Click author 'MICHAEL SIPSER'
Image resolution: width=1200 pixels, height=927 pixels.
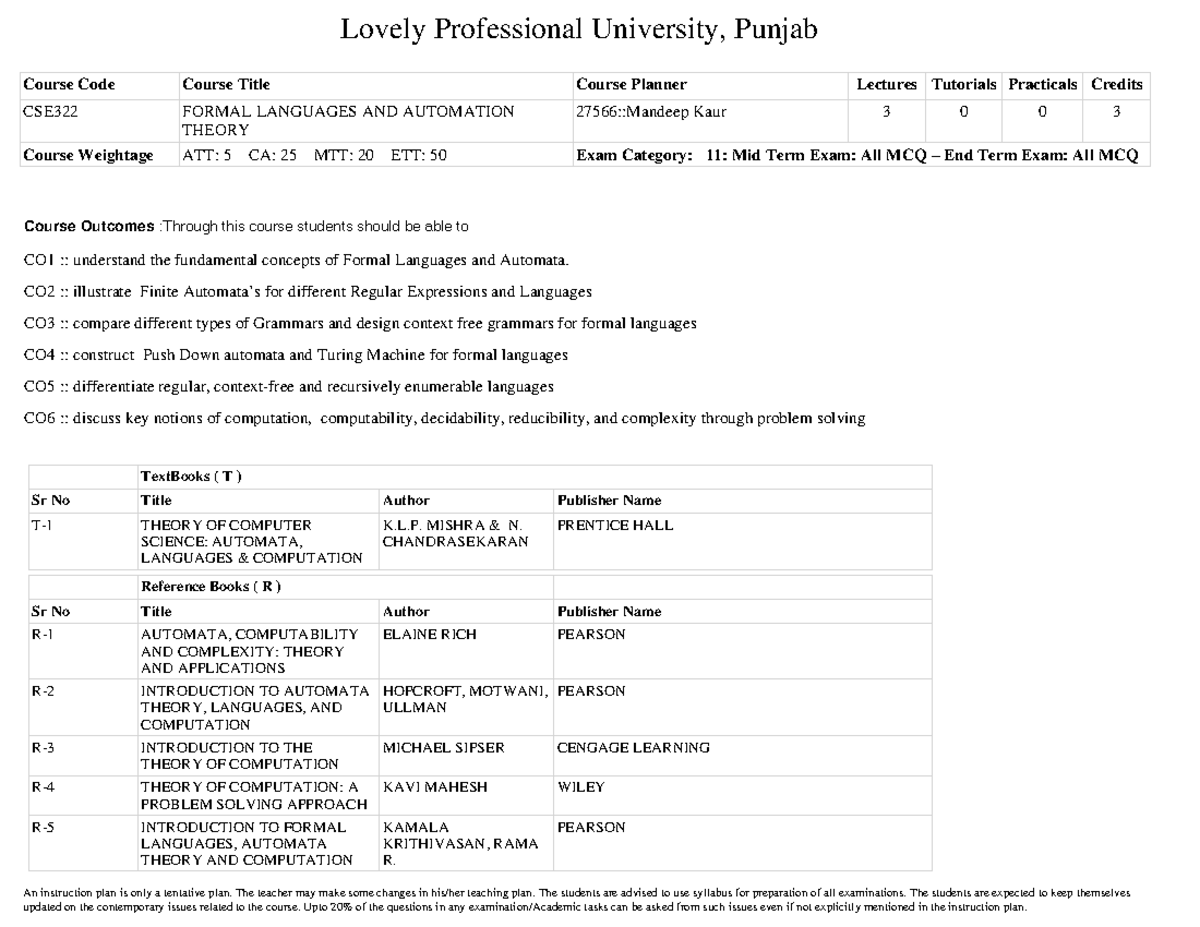(x=444, y=747)
